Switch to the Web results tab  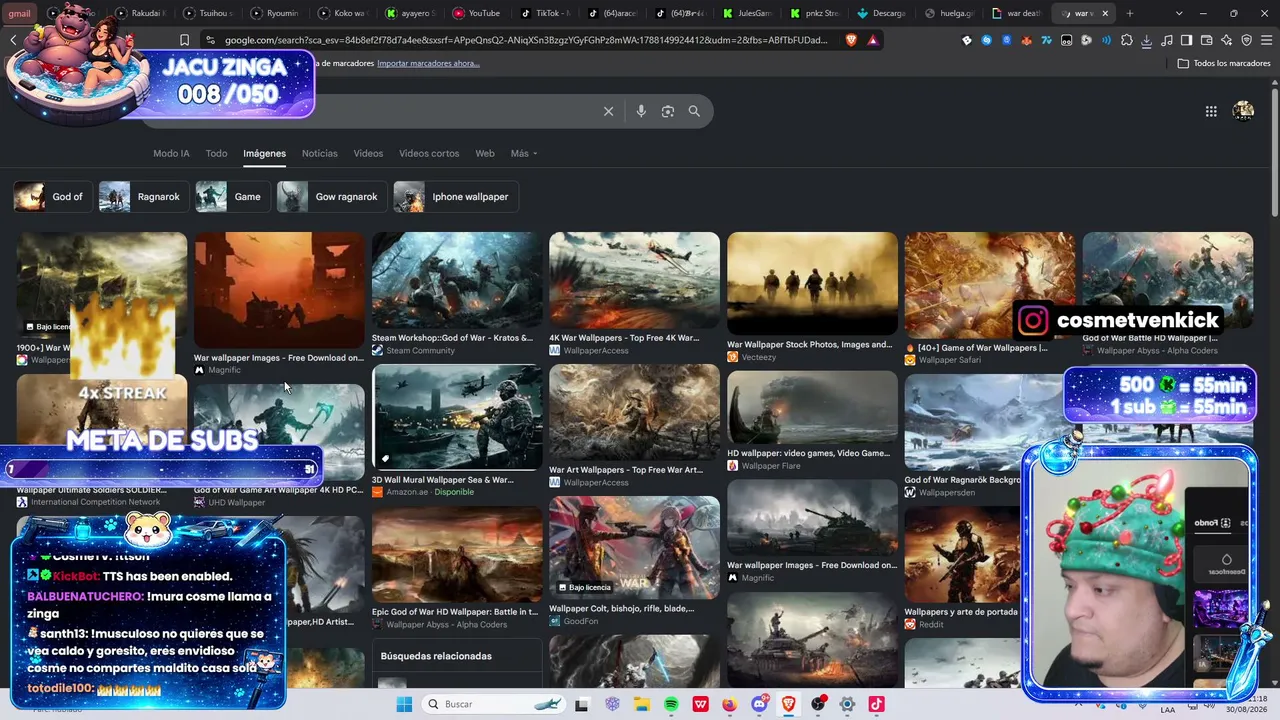pos(485,153)
